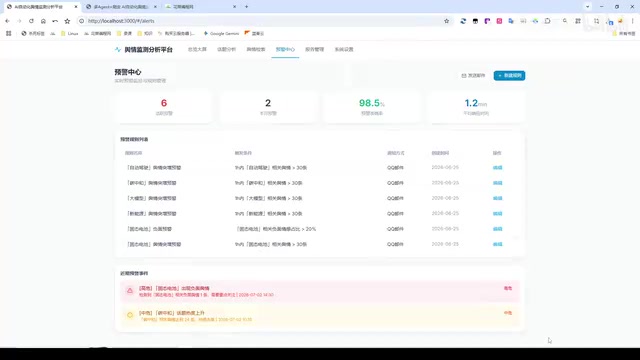
Task: Click the yellow circle icon on the 碳中和 alert
Action: [x=130, y=315]
